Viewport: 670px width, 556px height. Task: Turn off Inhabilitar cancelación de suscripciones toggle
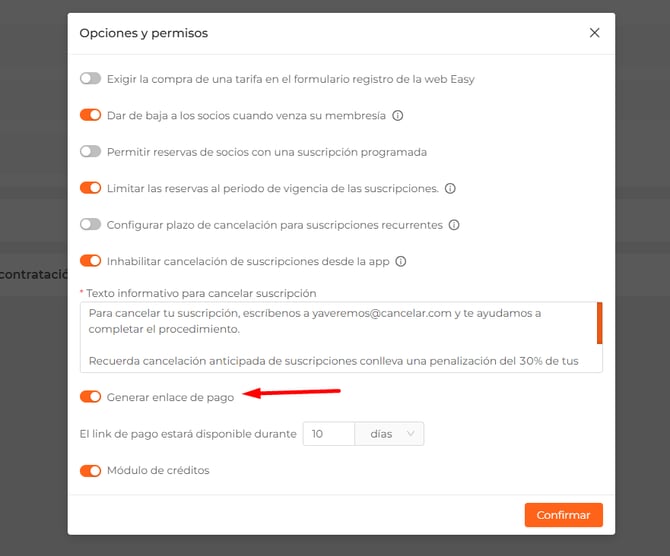91,261
